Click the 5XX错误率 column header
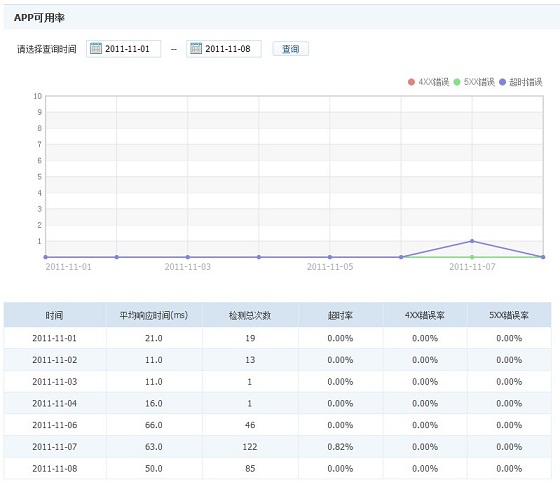The image size is (560, 487). pyautogui.click(x=509, y=315)
